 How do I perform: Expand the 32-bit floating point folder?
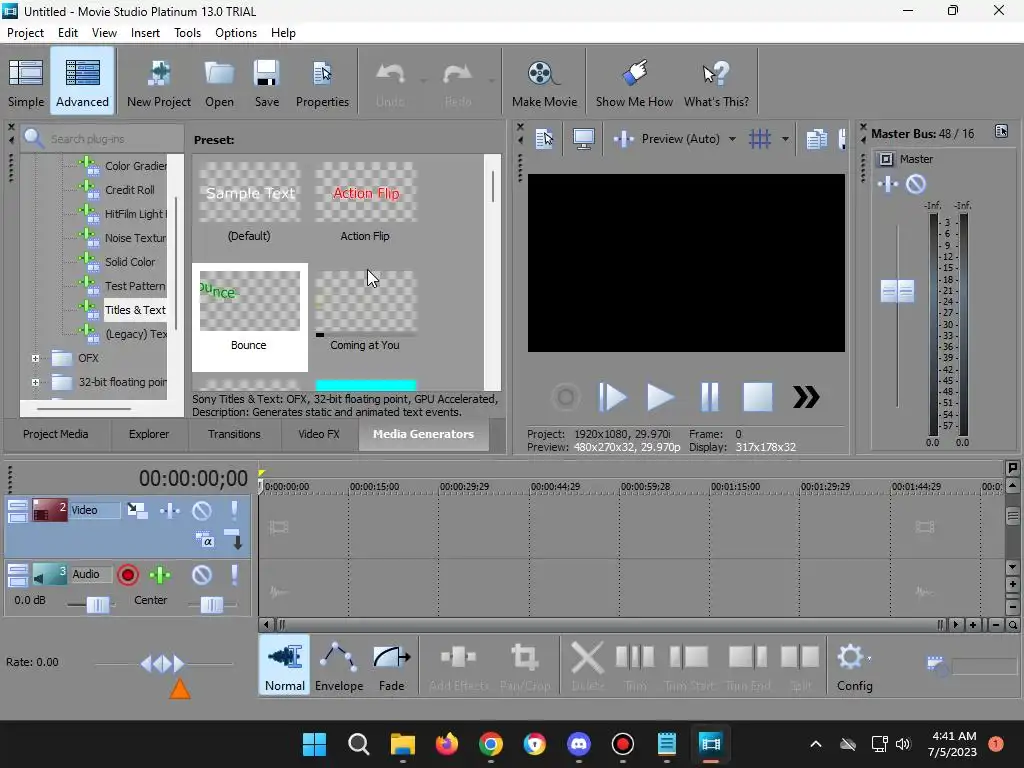click(35, 382)
